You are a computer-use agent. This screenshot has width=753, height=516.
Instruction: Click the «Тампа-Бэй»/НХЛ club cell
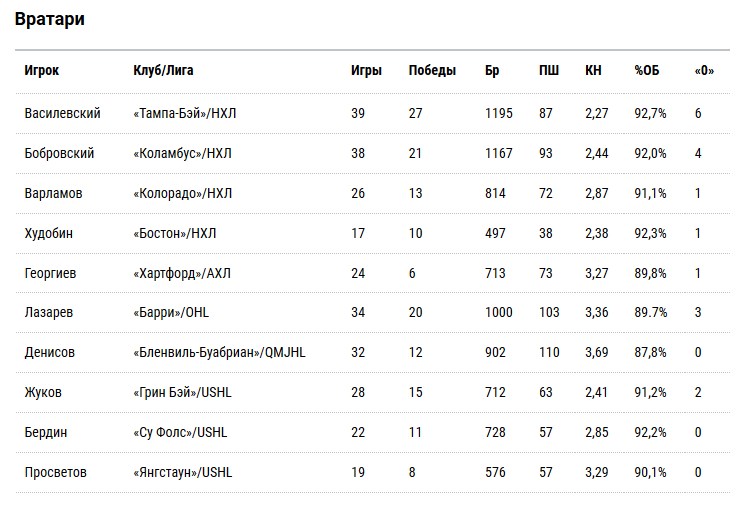[x=185, y=113]
